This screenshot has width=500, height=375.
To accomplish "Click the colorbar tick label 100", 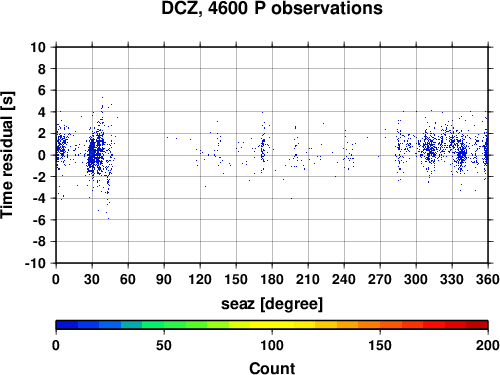I will 272,345.
